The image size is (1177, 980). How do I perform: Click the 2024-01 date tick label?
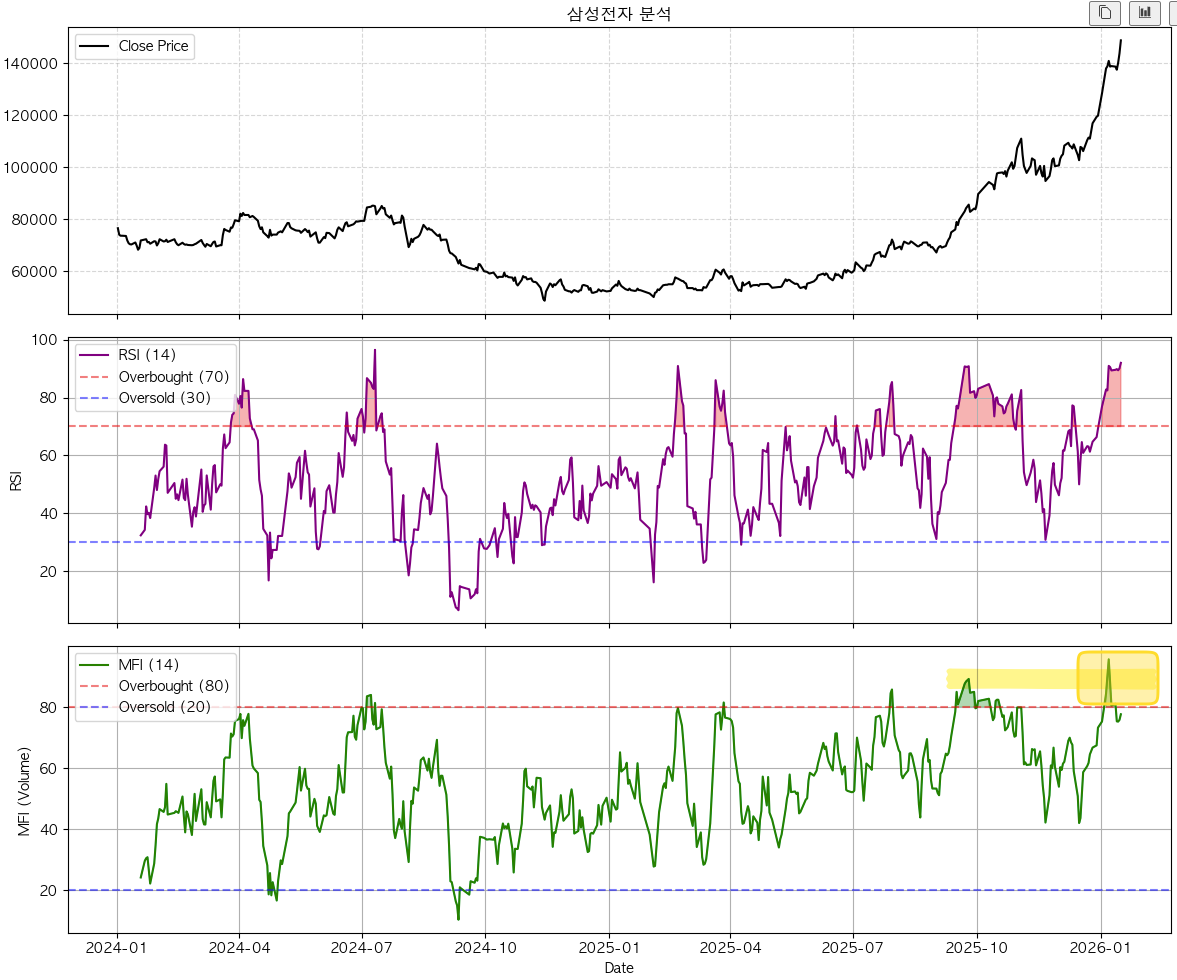[116, 948]
